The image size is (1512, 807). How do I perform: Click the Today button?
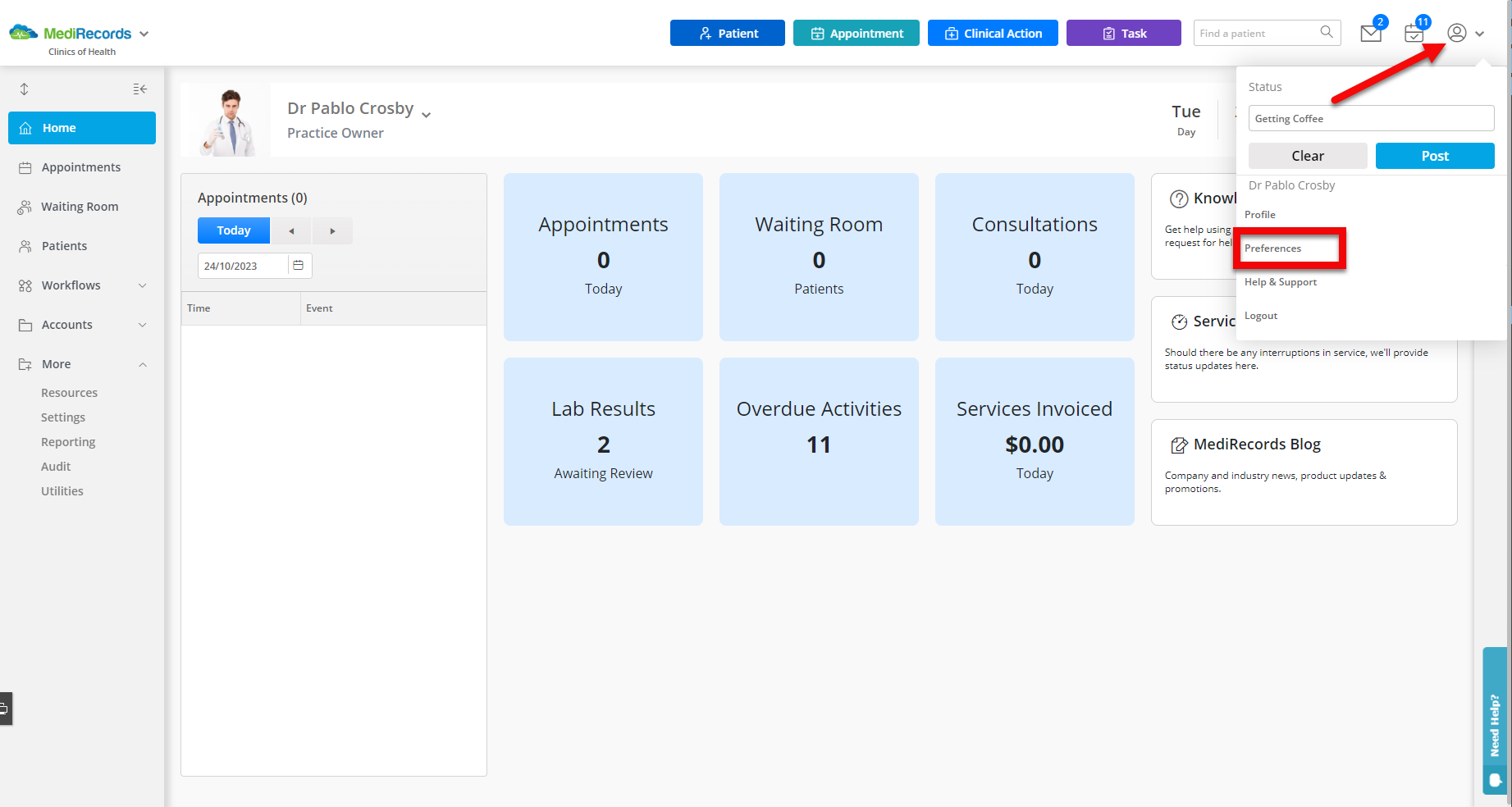click(234, 230)
